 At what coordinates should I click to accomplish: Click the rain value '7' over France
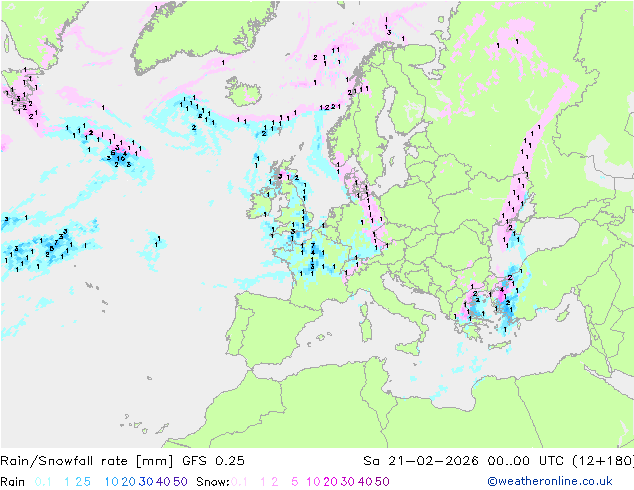pyautogui.click(x=313, y=245)
